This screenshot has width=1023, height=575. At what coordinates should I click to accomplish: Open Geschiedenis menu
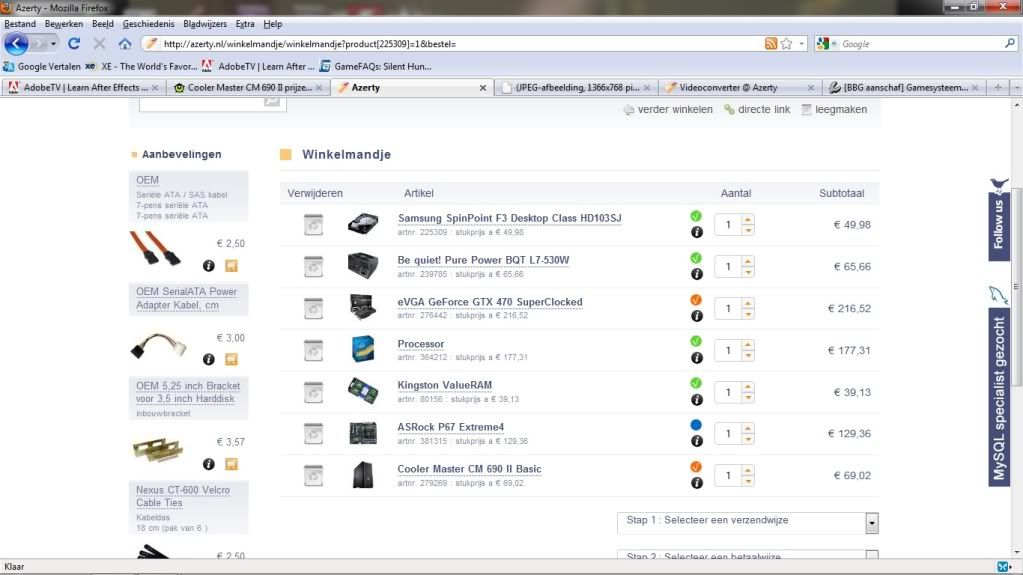[149, 24]
